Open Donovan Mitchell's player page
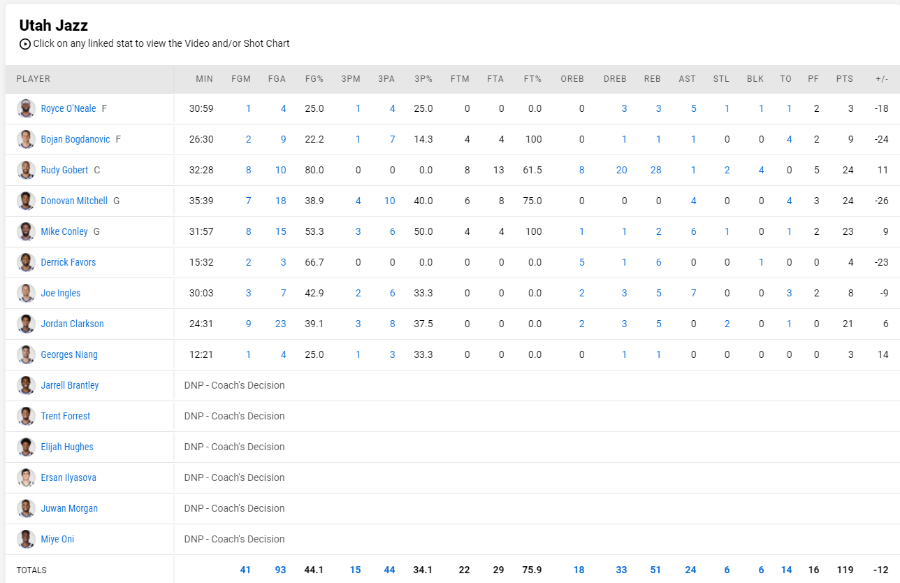 (74, 201)
